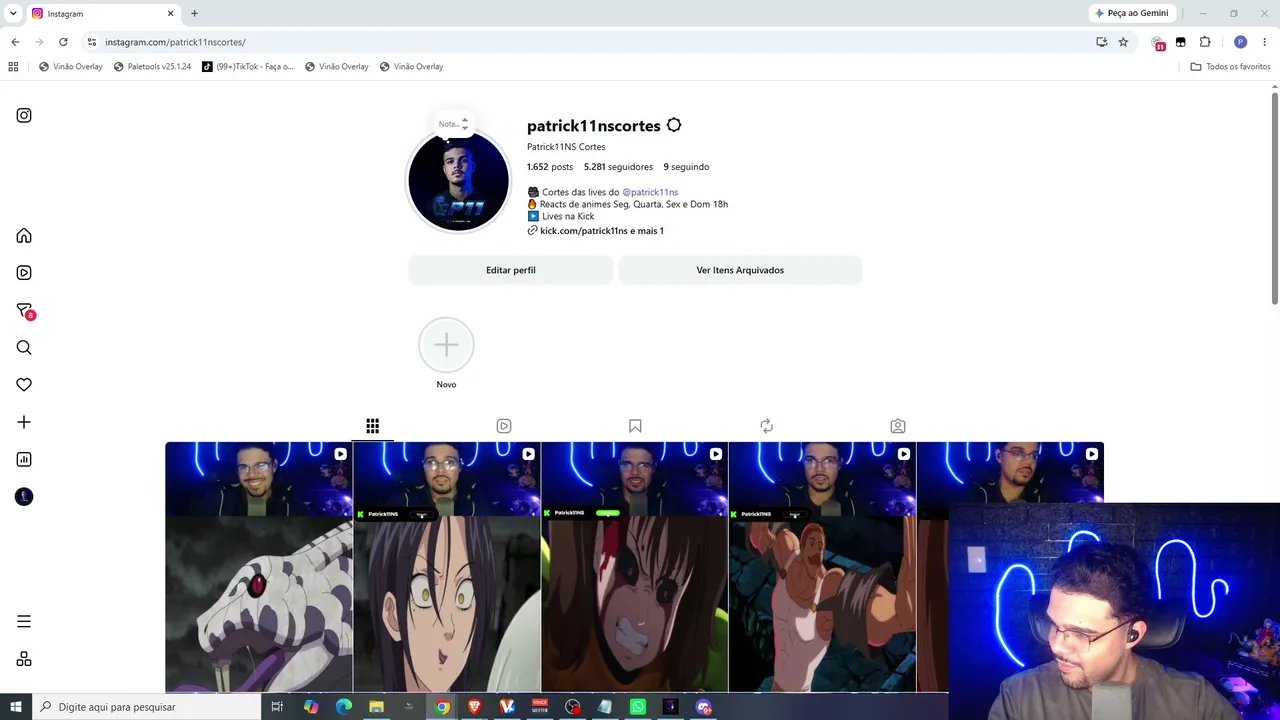Open Task View on the taskbar
1280x720 pixels.
pyautogui.click(x=277, y=707)
